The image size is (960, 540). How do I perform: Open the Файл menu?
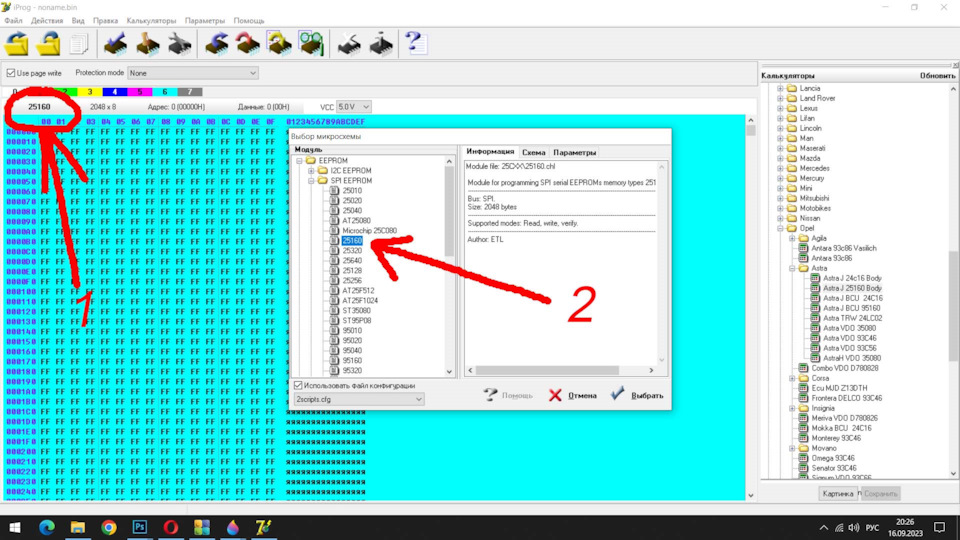[13, 21]
